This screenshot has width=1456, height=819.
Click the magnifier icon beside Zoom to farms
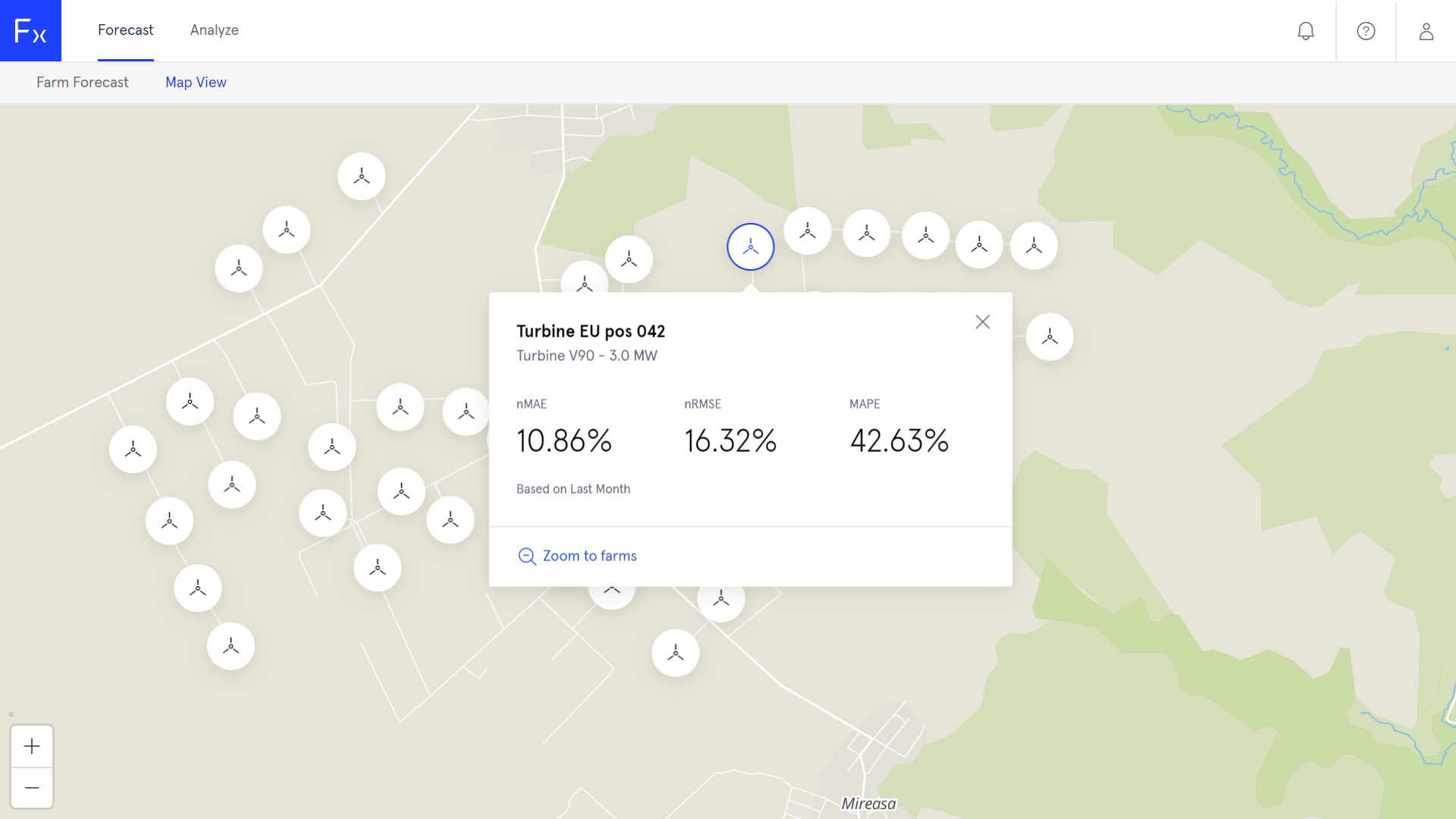pos(527,556)
